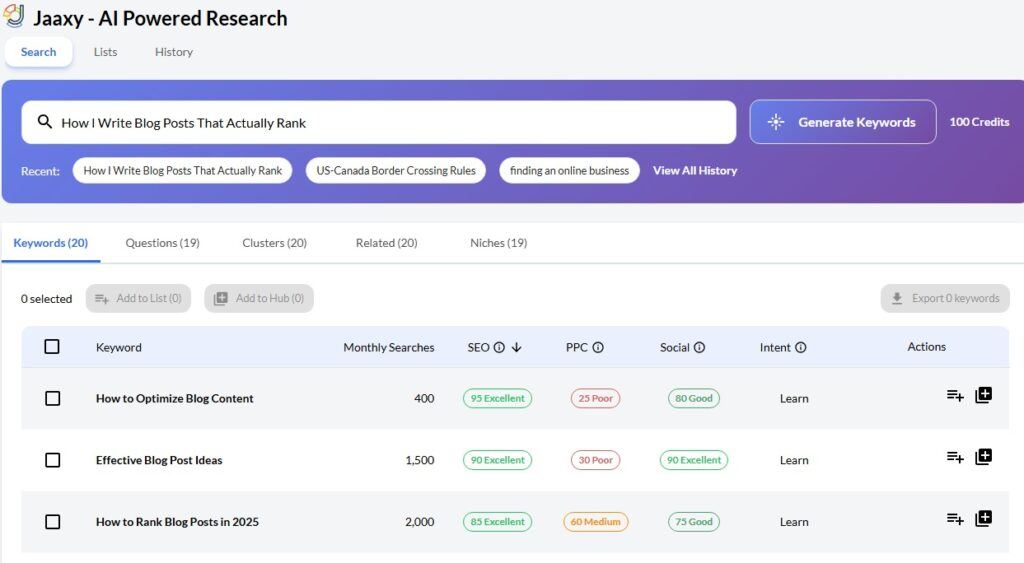Open the History tab at top
Screen dimensions: 1024x563
(174, 52)
